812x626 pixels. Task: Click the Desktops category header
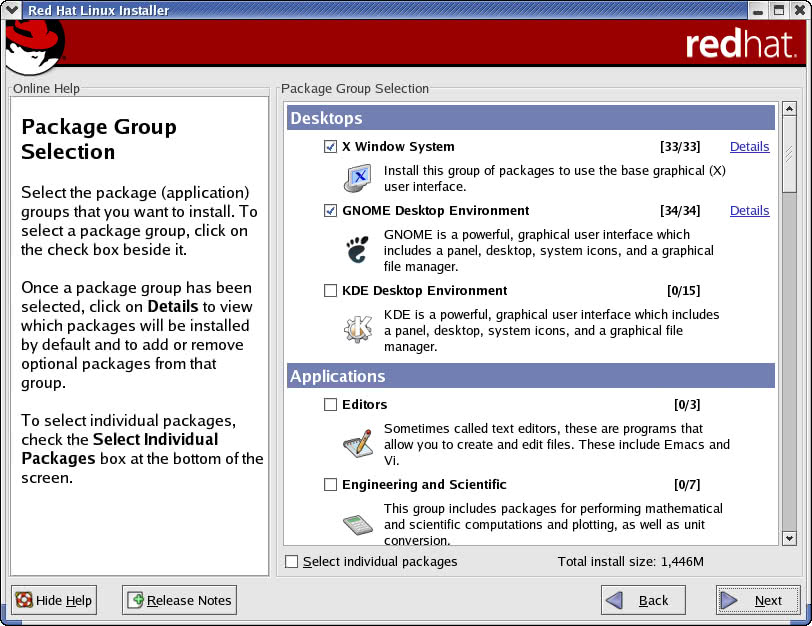(531, 118)
